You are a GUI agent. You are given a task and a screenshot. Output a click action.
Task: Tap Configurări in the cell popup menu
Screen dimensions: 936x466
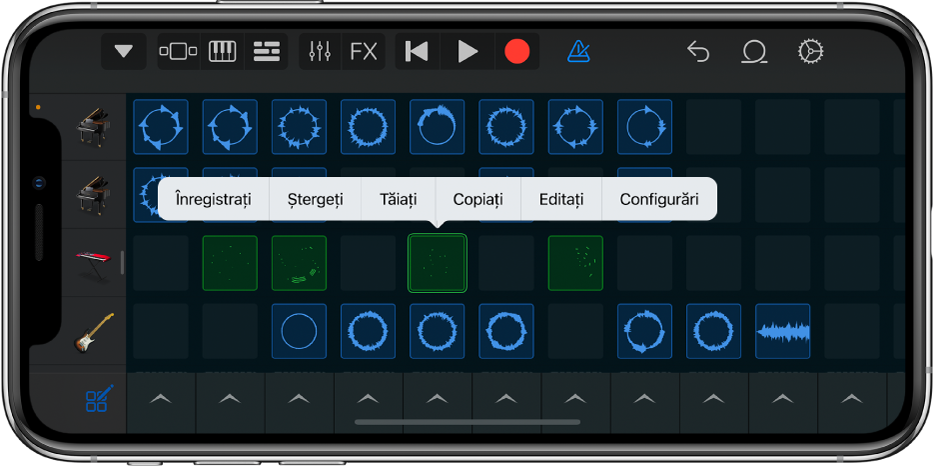click(x=659, y=199)
